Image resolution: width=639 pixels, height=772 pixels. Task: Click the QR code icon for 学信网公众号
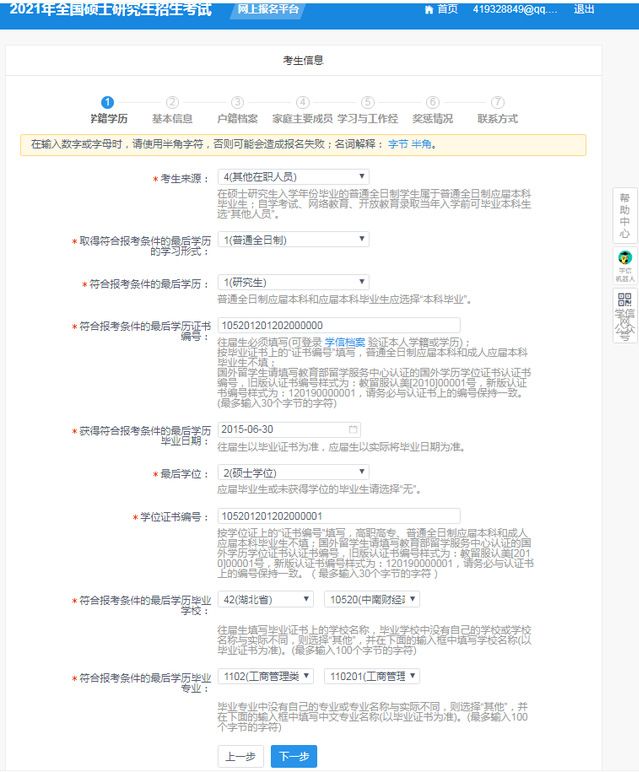(x=624, y=299)
